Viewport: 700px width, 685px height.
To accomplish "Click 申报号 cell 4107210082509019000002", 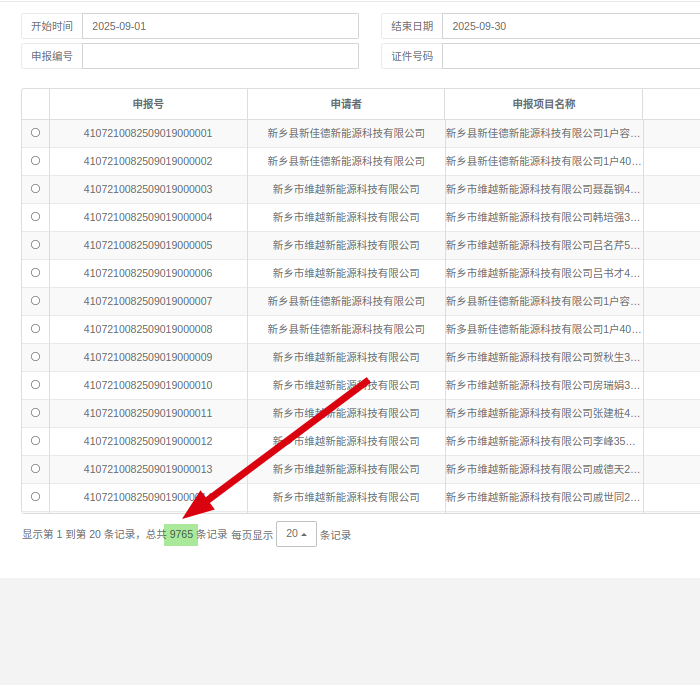I will pos(148,161).
